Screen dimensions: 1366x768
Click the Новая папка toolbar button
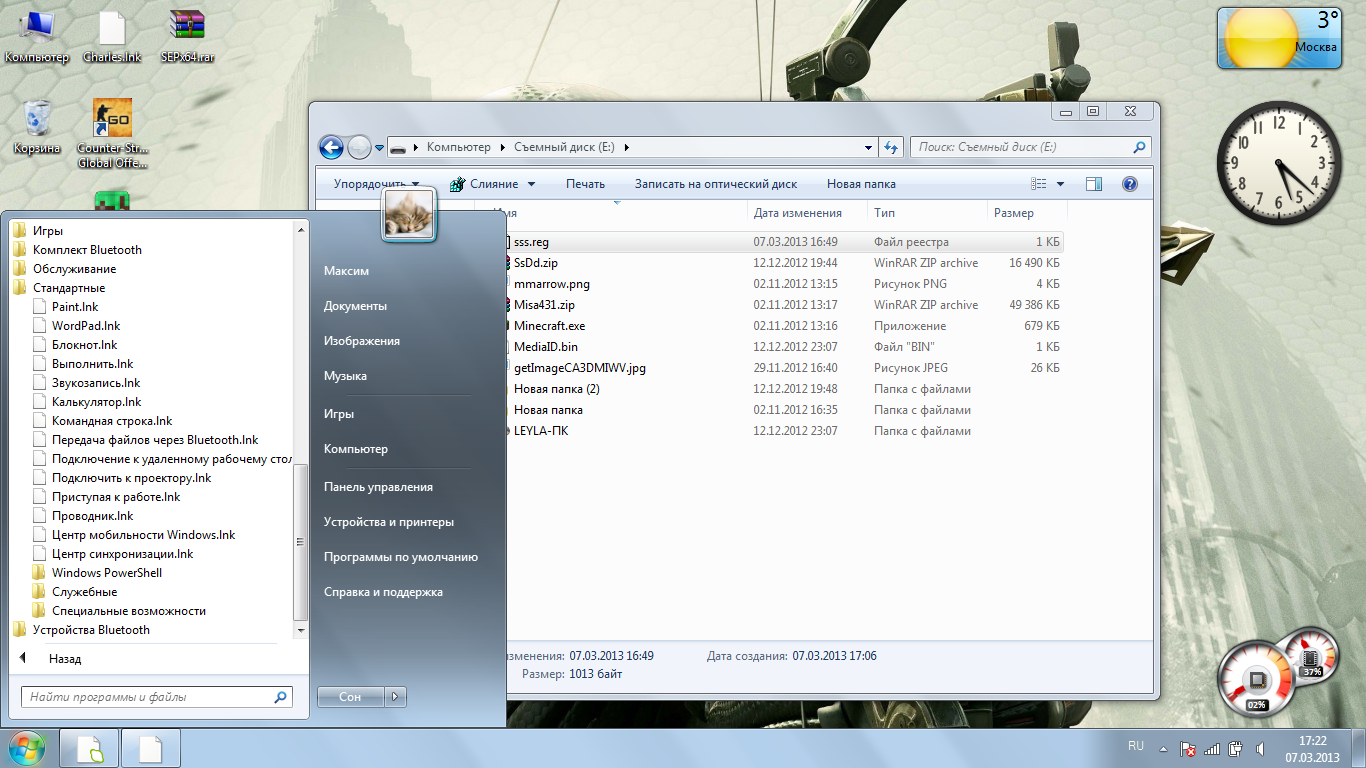[x=861, y=184]
